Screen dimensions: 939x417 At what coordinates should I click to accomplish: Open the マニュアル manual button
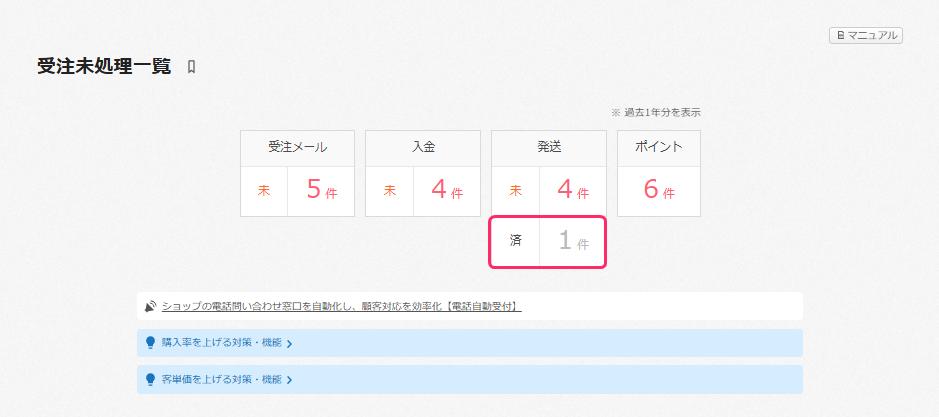(x=866, y=35)
